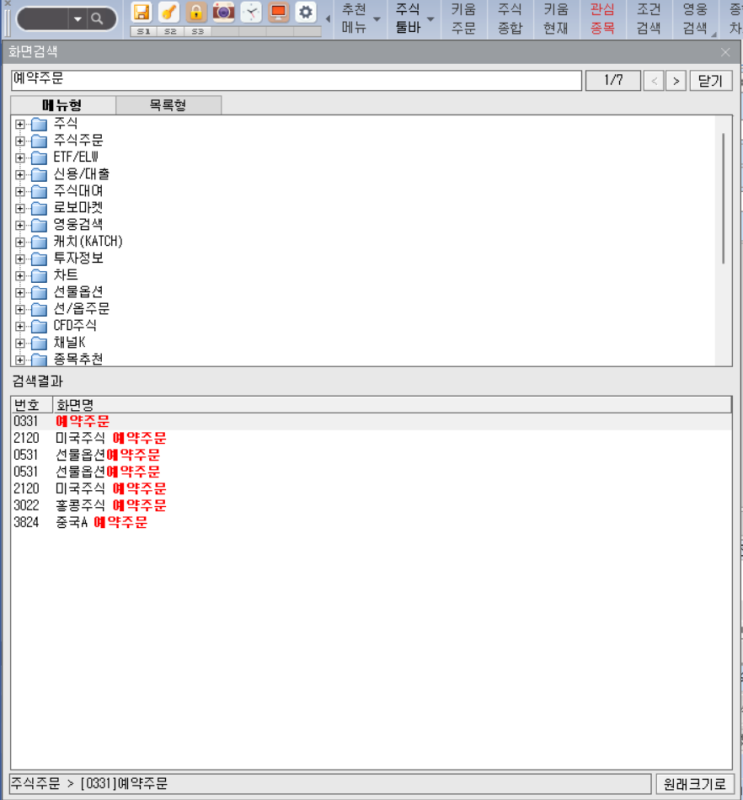Expand the 주식주문 folder node
Image resolution: width=743 pixels, height=800 pixels.
[20, 141]
